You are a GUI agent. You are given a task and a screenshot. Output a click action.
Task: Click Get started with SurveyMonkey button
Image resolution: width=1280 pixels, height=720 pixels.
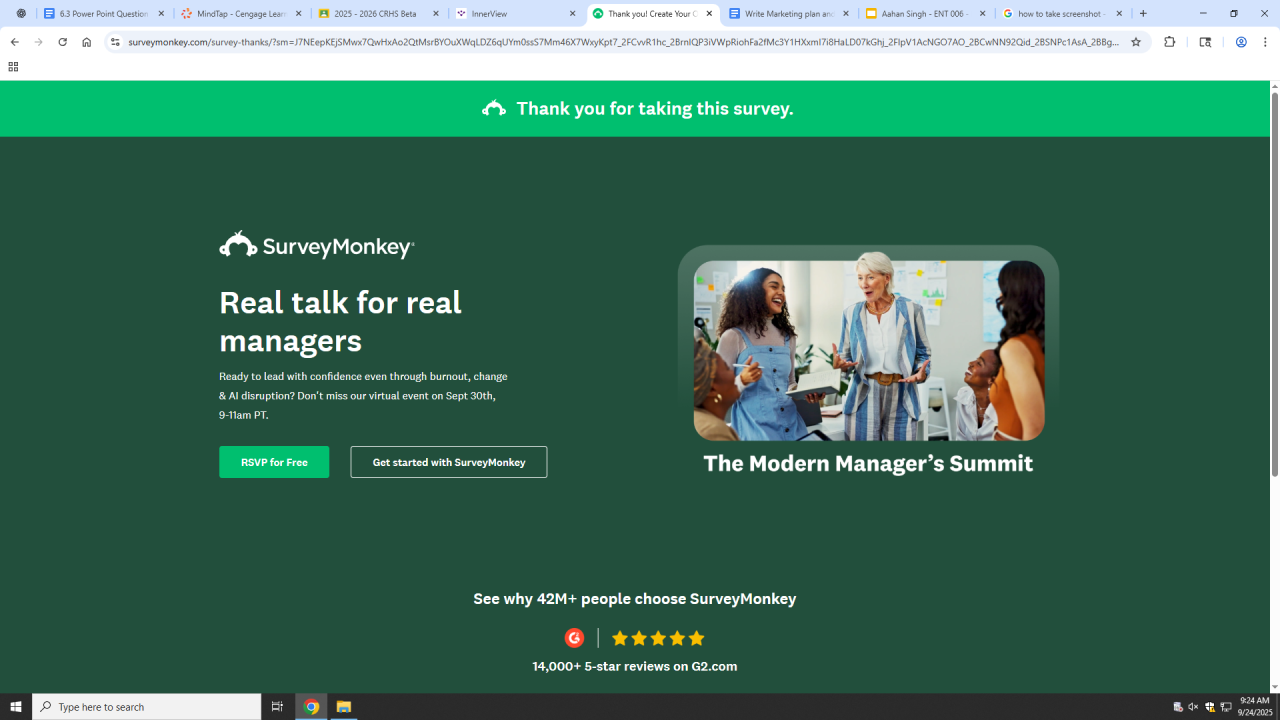449,462
